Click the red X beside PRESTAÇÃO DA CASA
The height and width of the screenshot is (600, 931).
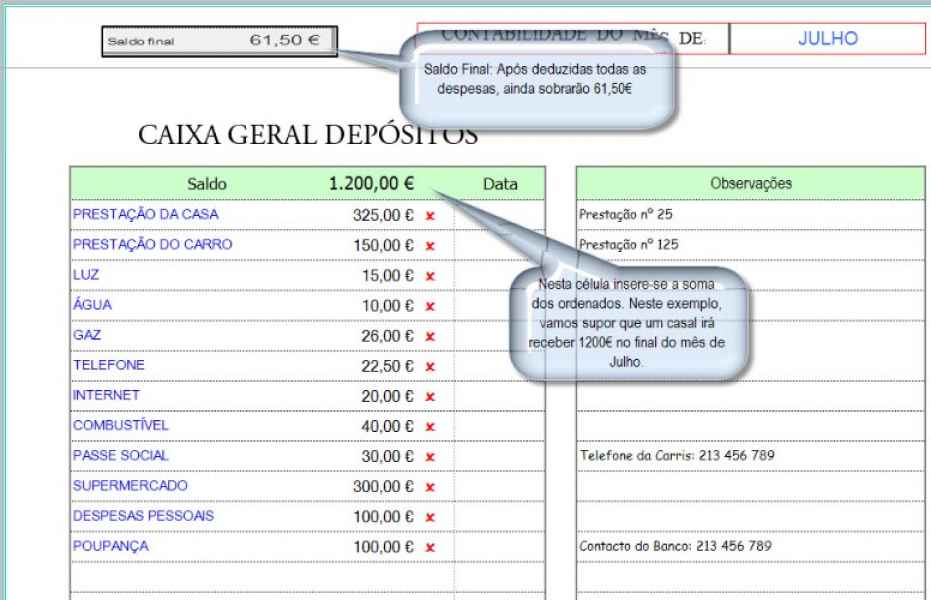click(430, 215)
